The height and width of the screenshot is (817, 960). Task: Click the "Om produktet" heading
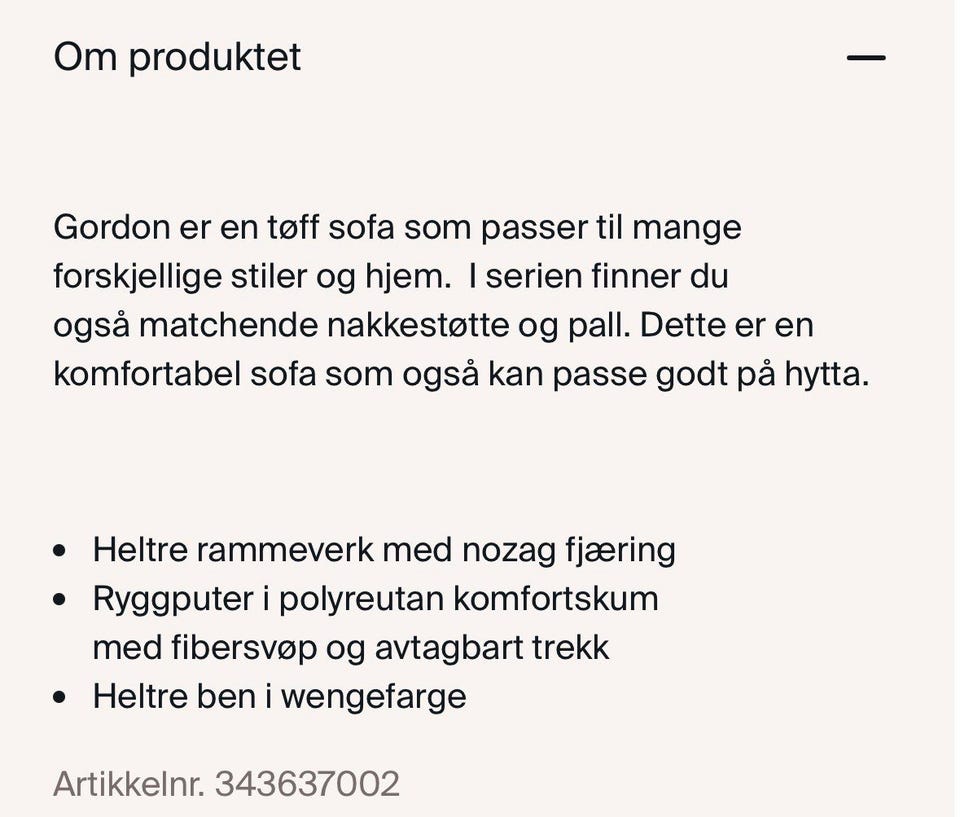pyautogui.click(x=178, y=58)
